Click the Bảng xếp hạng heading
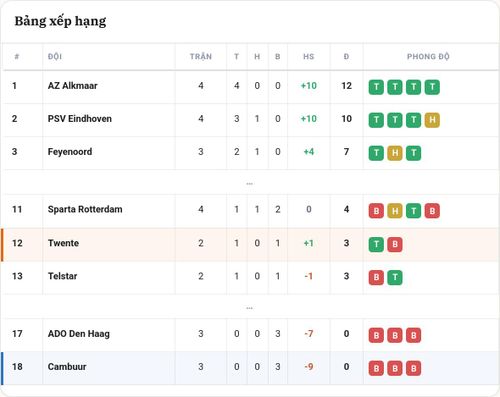The width and height of the screenshot is (500, 397). pos(60,21)
